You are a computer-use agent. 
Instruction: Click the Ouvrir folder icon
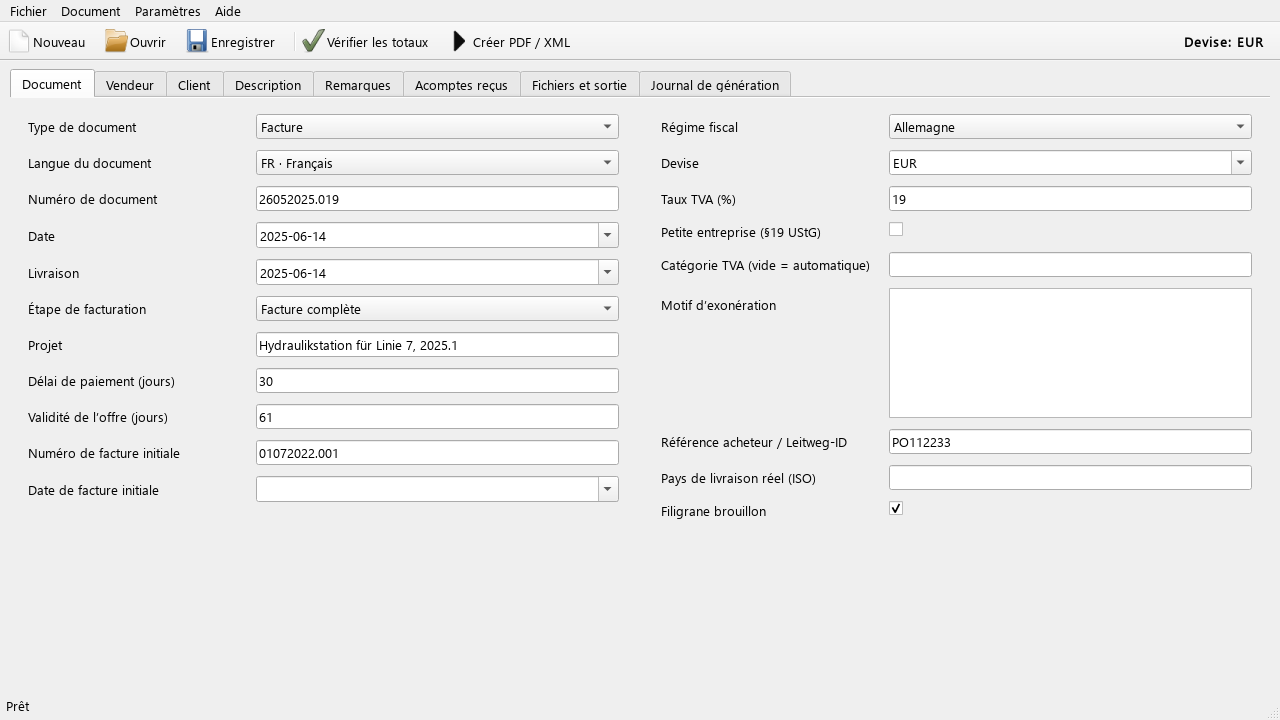(x=116, y=41)
